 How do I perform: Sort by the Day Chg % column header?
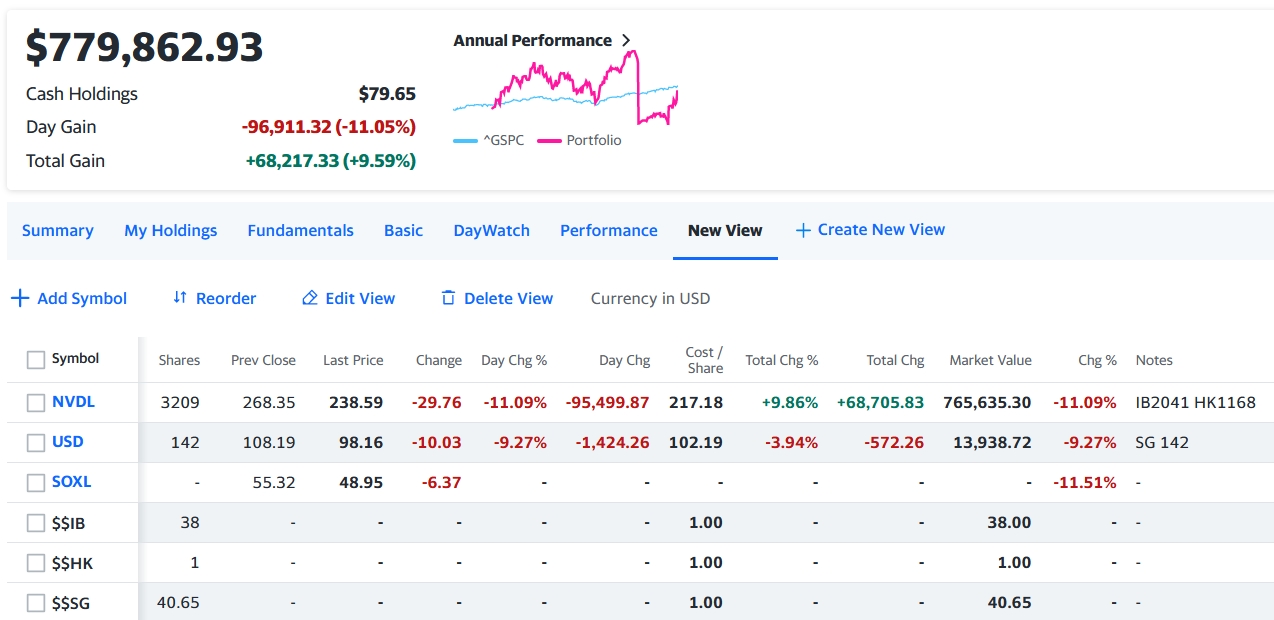click(514, 360)
